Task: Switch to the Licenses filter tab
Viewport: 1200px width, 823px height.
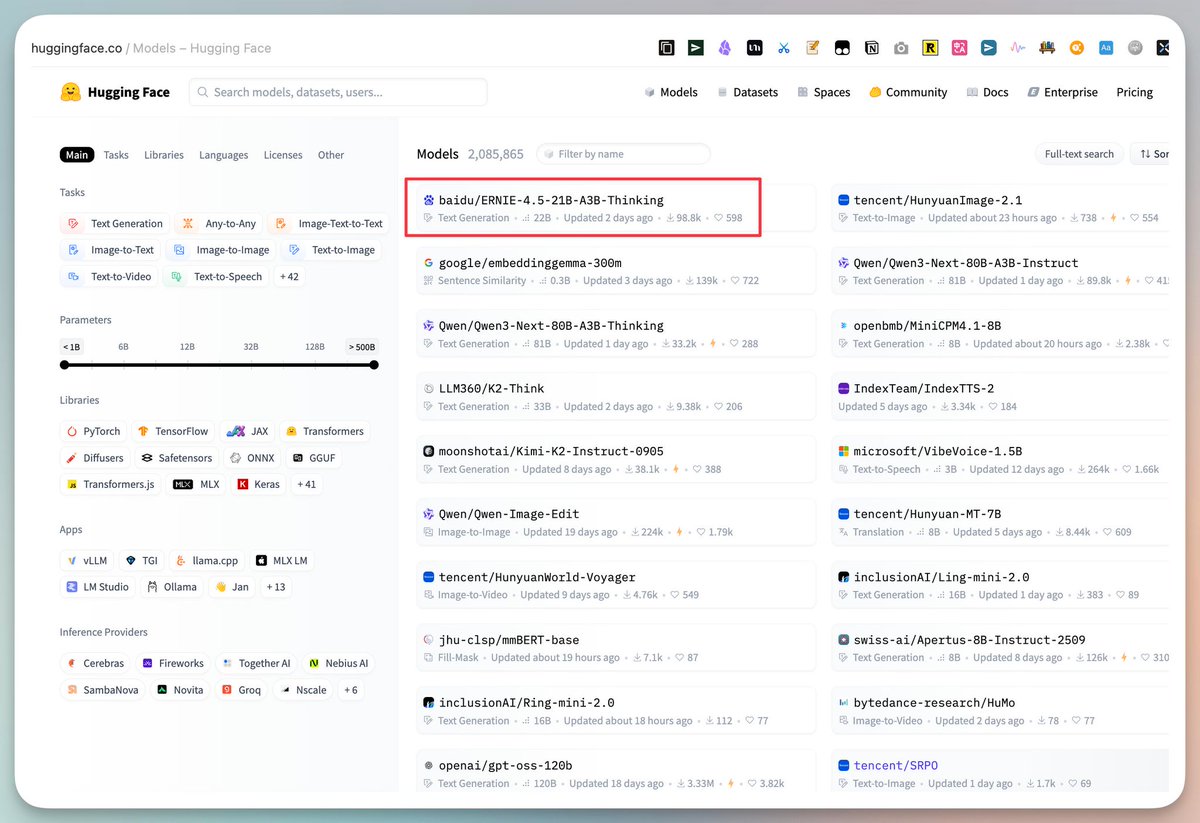Action: pos(283,155)
